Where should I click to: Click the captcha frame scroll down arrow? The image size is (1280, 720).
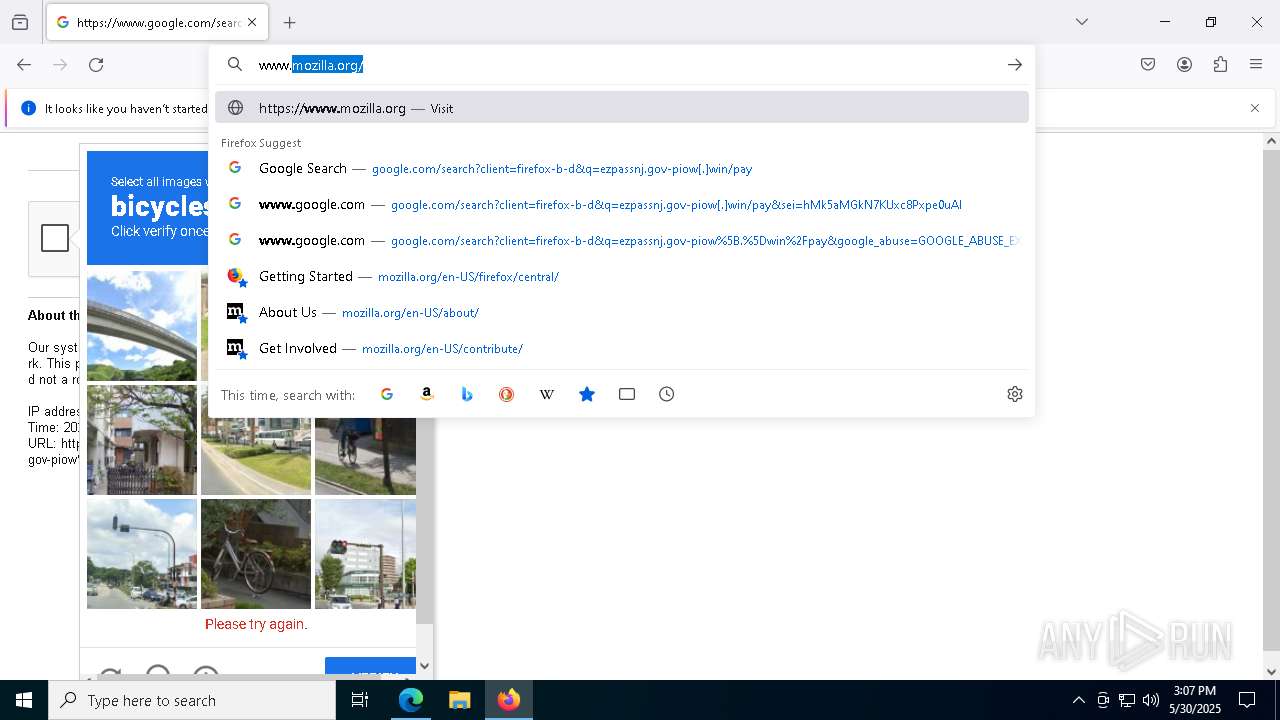[424, 666]
